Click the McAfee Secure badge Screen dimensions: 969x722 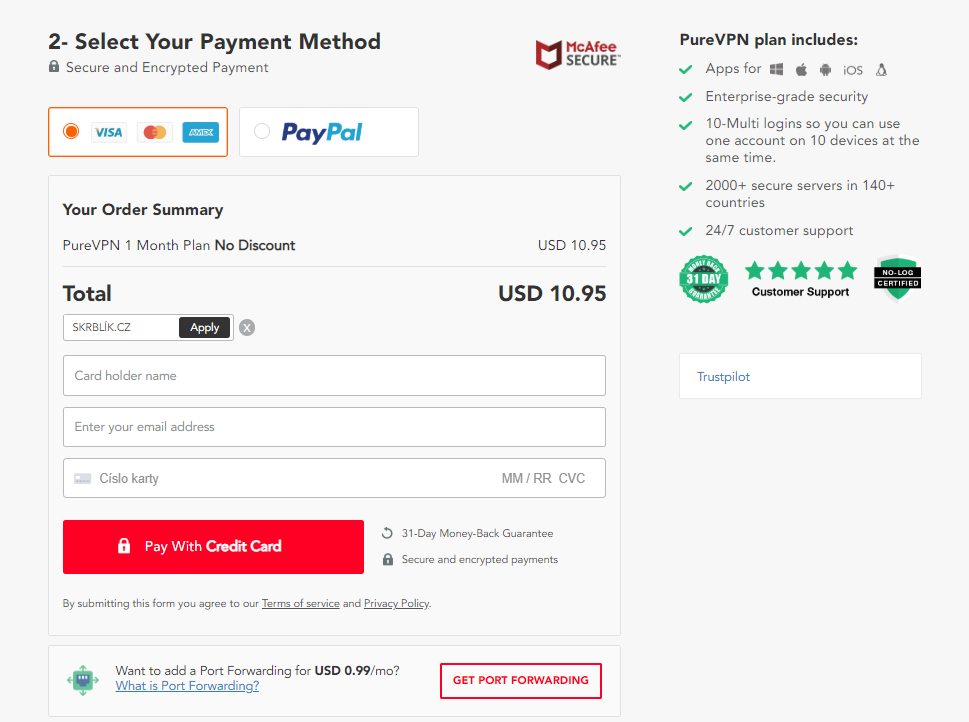578,54
